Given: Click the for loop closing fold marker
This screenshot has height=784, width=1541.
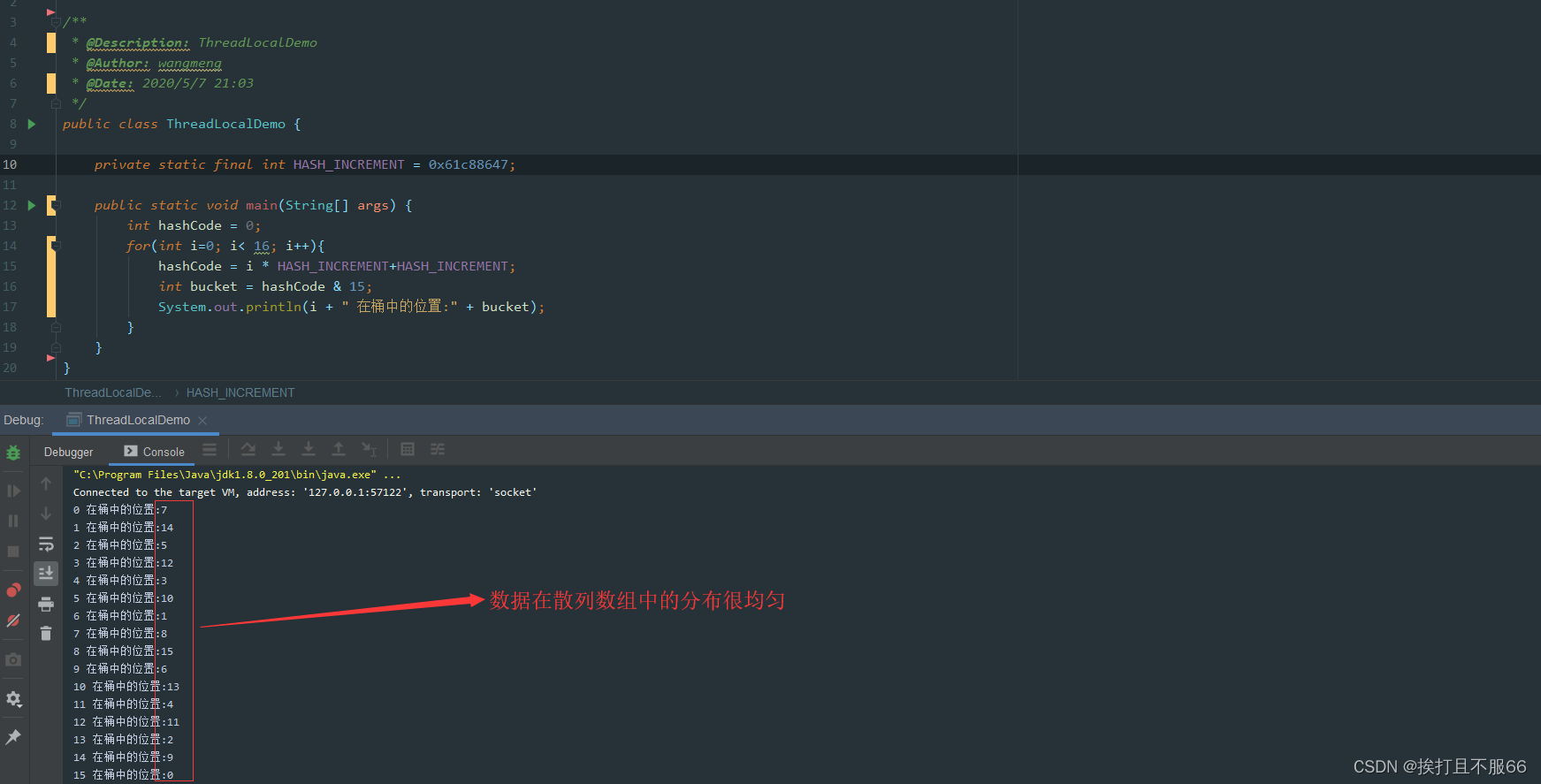Looking at the screenshot, I should 56,328.
